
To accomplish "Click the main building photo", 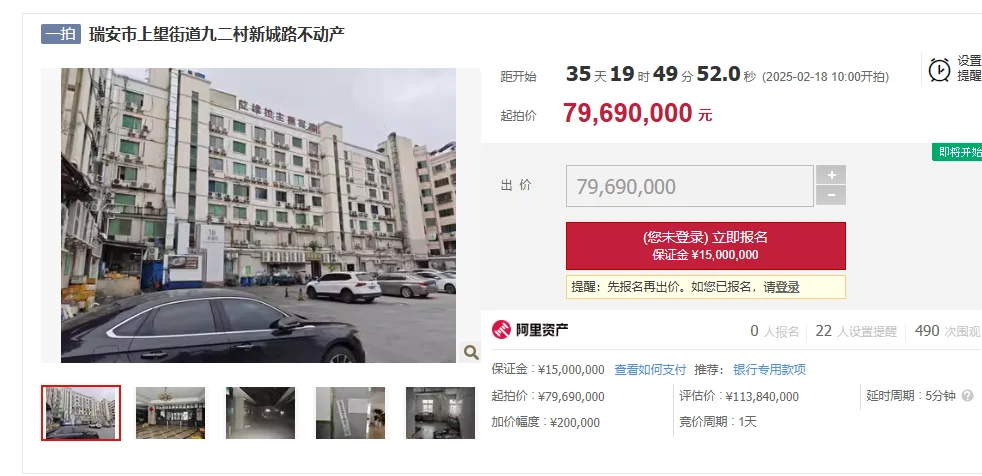I will [x=259, y=215].
